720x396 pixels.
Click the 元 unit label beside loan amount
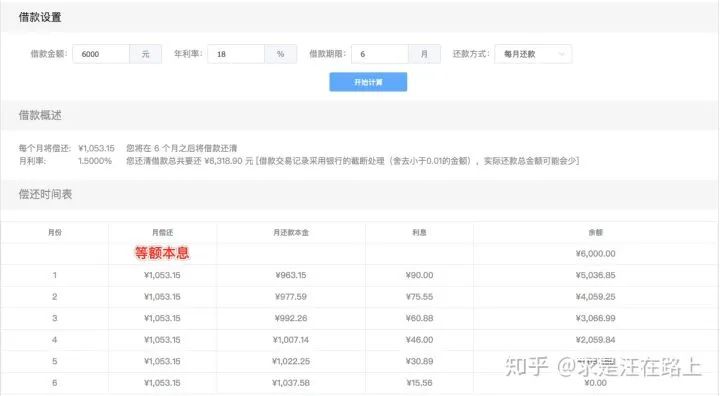click(146, 54)
